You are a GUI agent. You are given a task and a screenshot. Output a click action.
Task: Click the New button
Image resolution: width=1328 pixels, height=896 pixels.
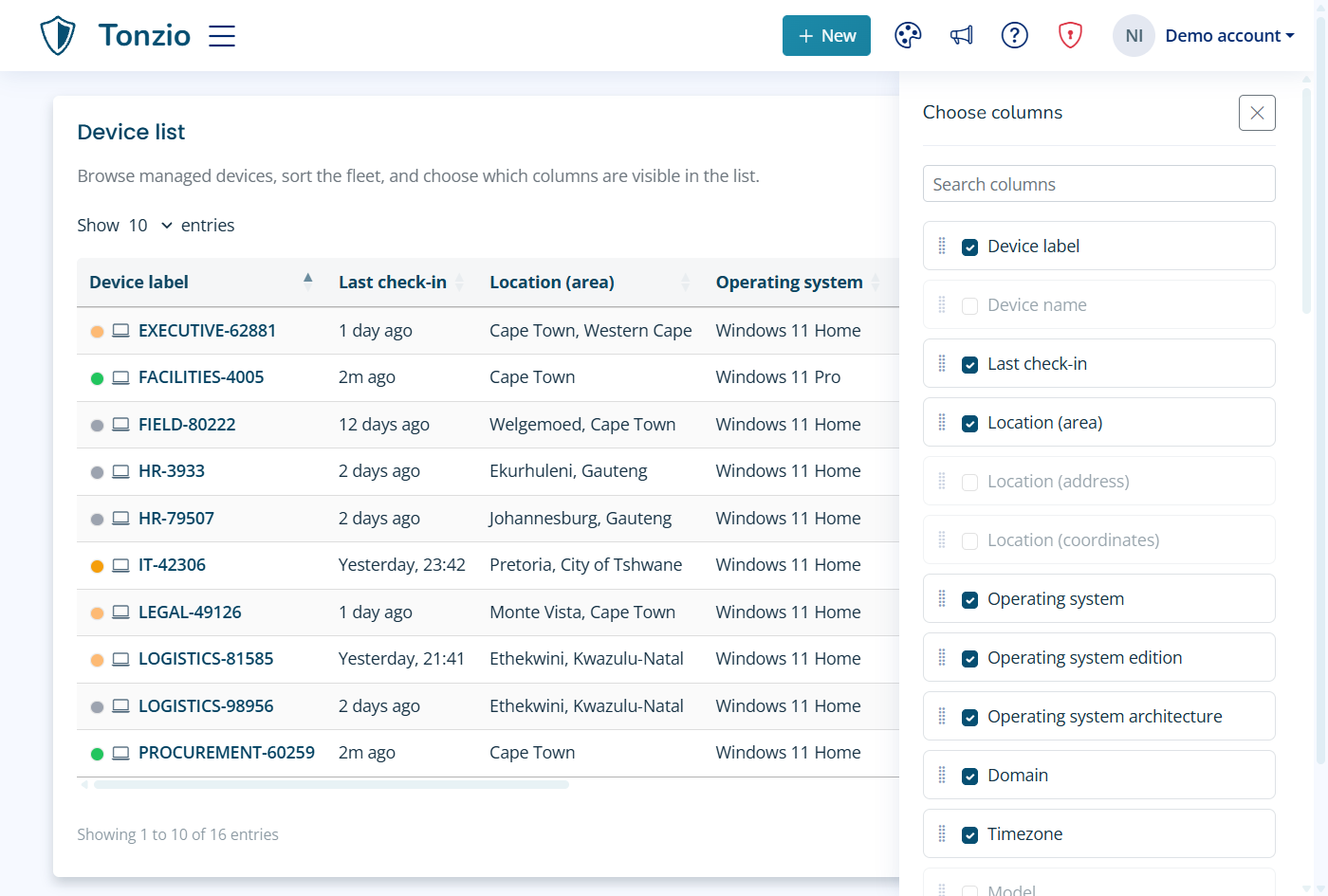click(826, 36)
